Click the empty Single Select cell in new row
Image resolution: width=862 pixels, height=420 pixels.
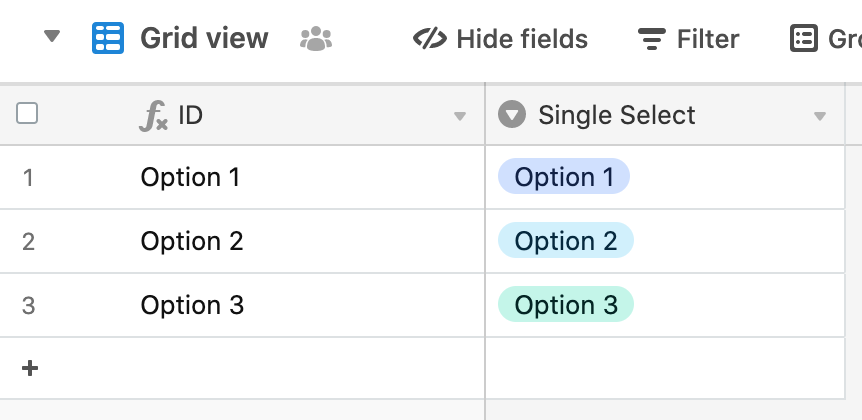pyautogui.click(x=665, y=368)
